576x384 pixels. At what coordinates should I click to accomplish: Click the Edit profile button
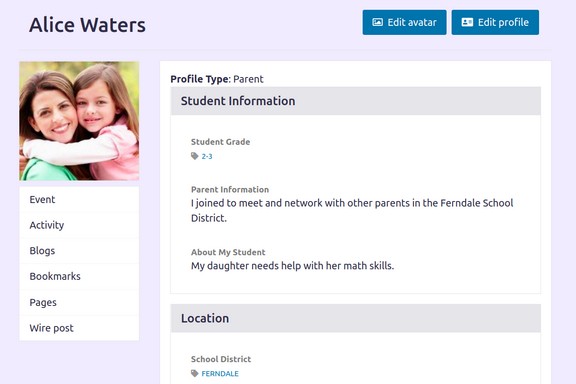495,22
